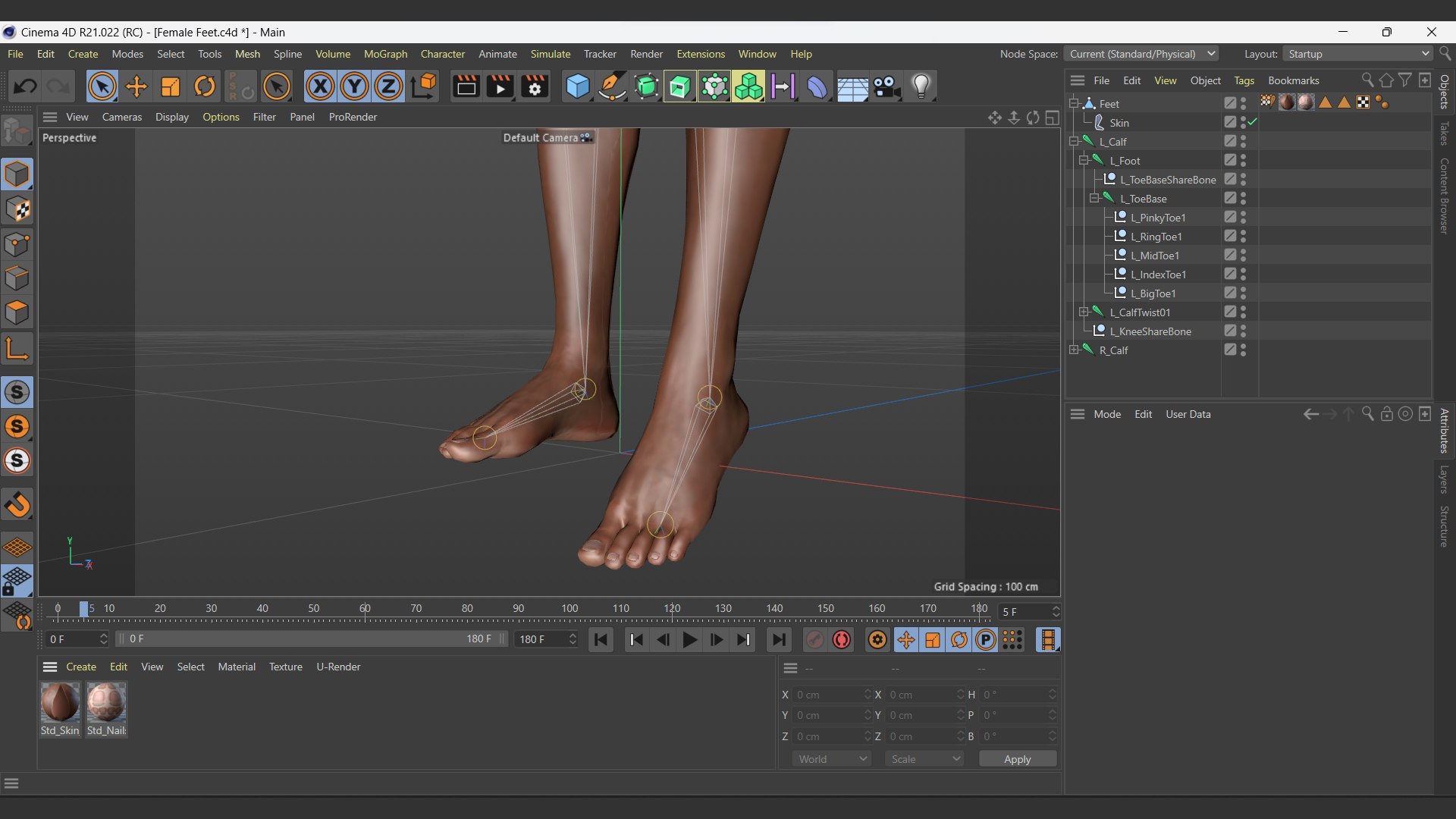Go to end of animation button
Screen dimensions: 1456x819
(x=779, y=640)
